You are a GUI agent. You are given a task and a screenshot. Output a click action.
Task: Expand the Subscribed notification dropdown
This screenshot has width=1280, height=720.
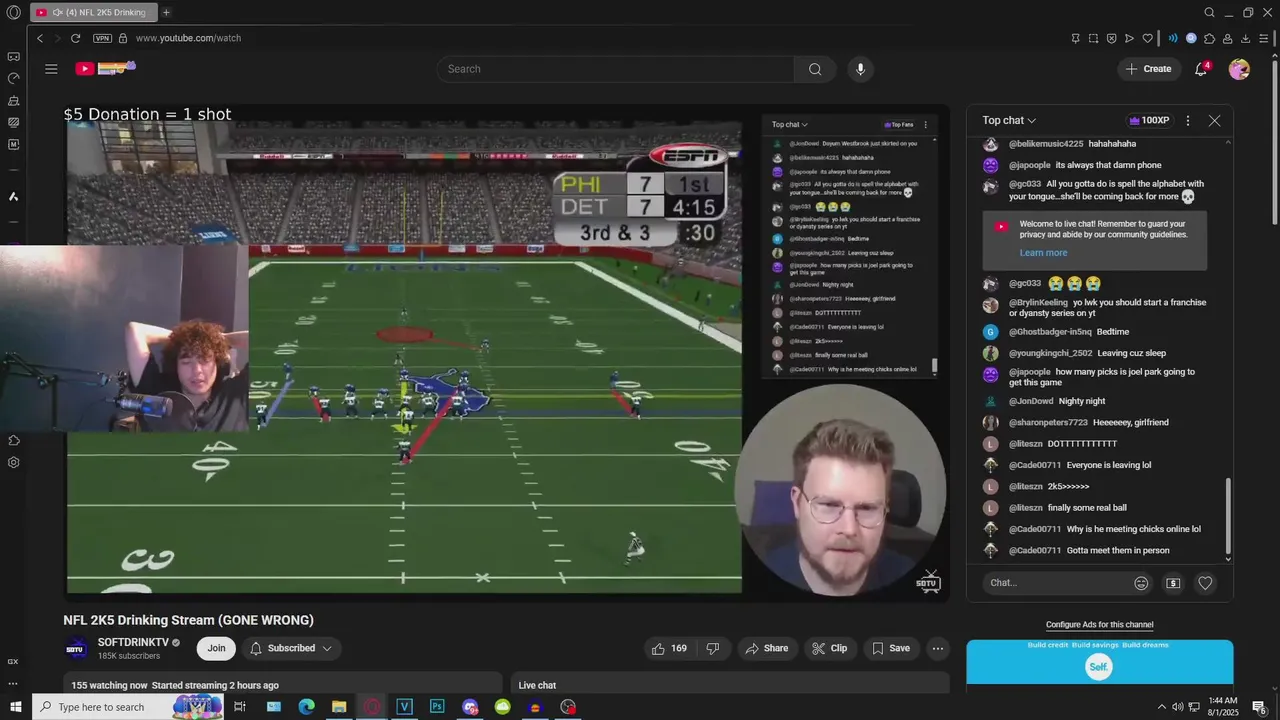coord(291,648)
